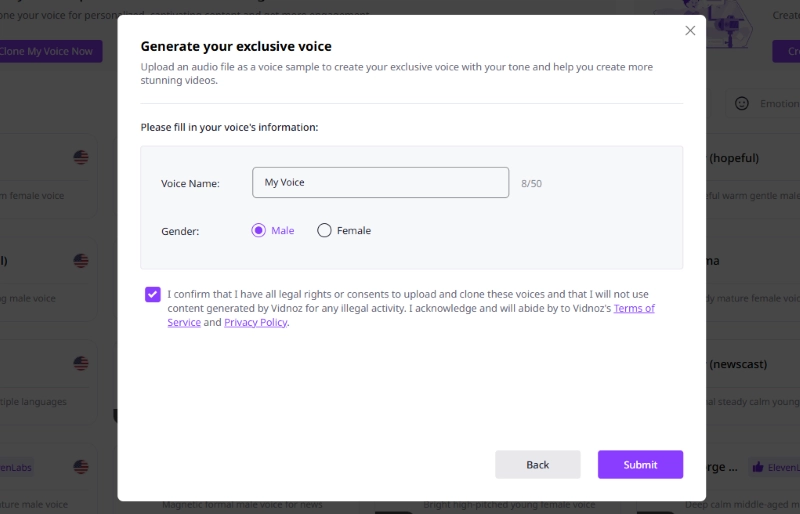Screen dimensions: 800x514
Task: Click into the Voice Name text field
Action: pyautogui.click(x=380, y=183)
